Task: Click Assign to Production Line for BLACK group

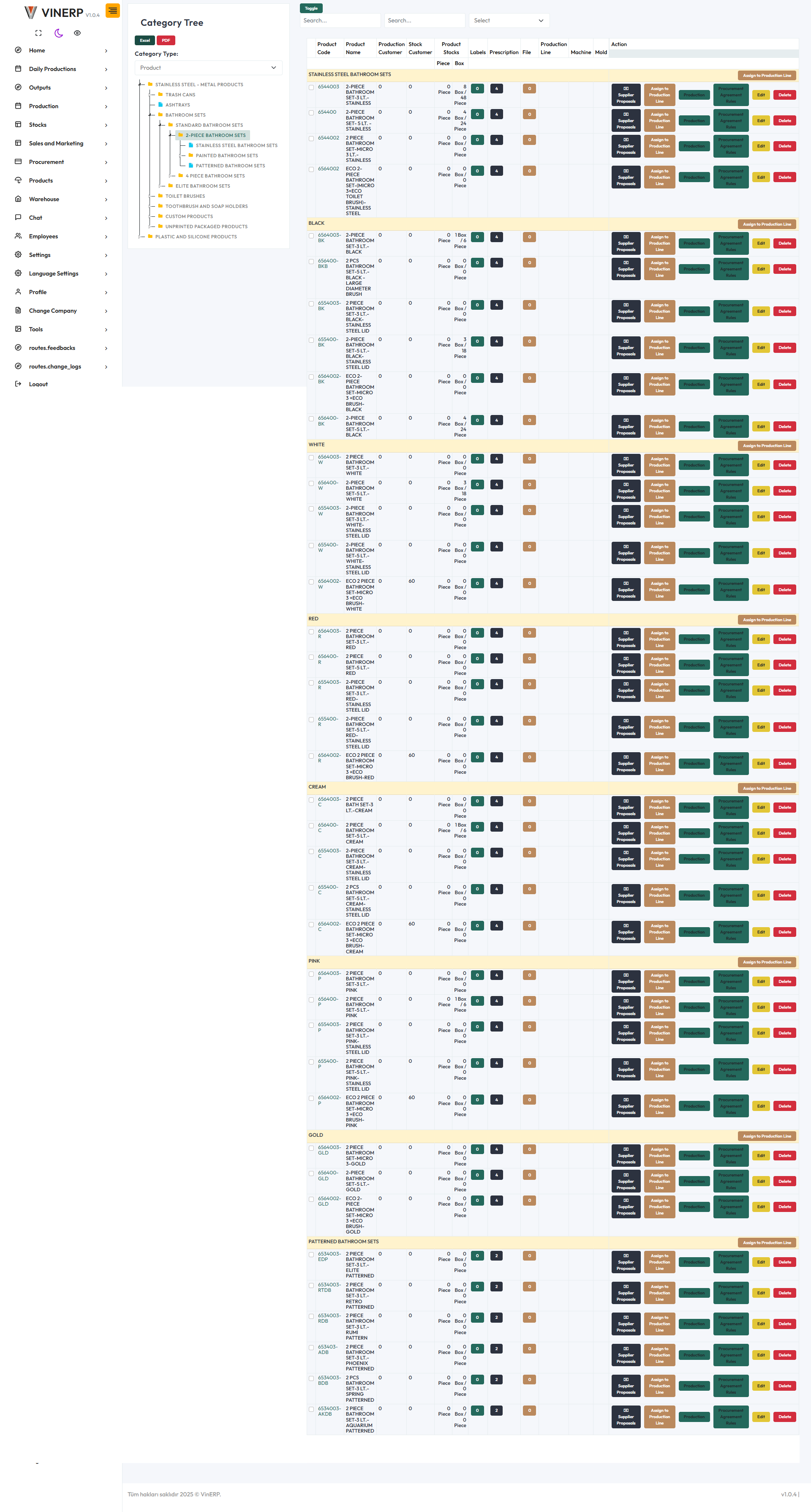Action: tap(766, 224)
